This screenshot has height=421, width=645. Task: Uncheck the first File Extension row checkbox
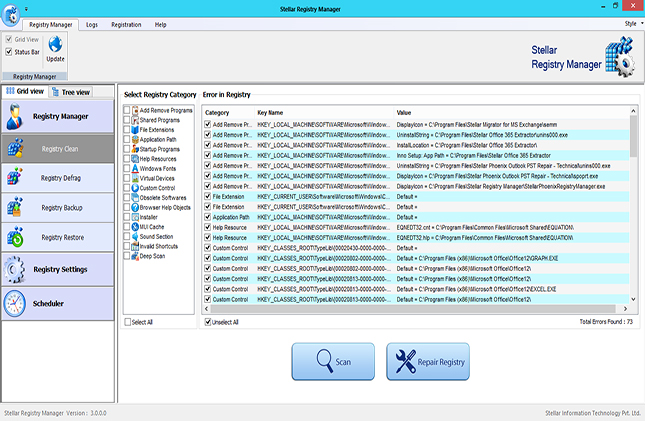tap(208, 196)
